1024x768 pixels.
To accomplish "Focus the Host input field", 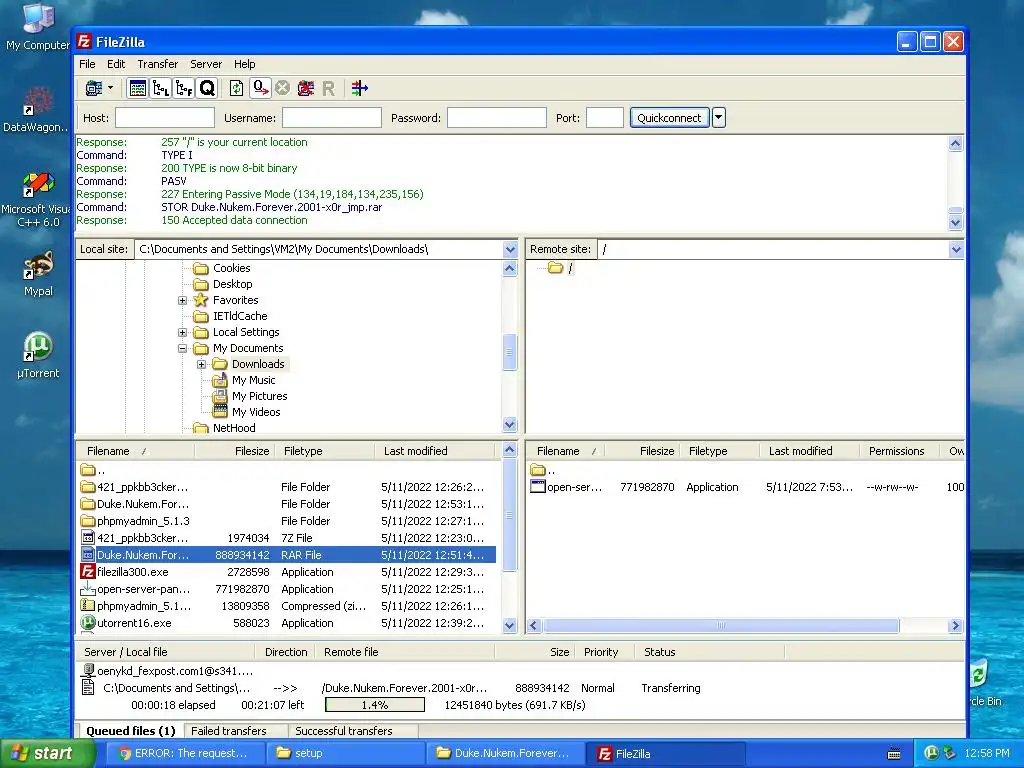I will pos(165,118).
